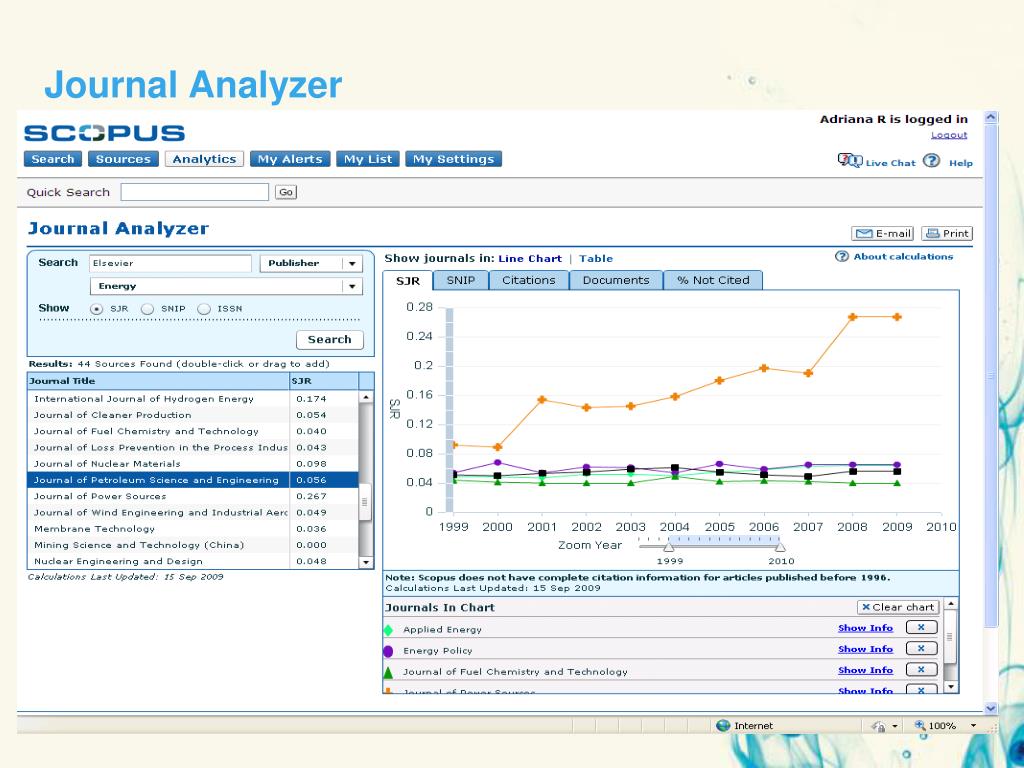Click the Clear chart button
1024x768 pixels.
(x=898, y=607)
